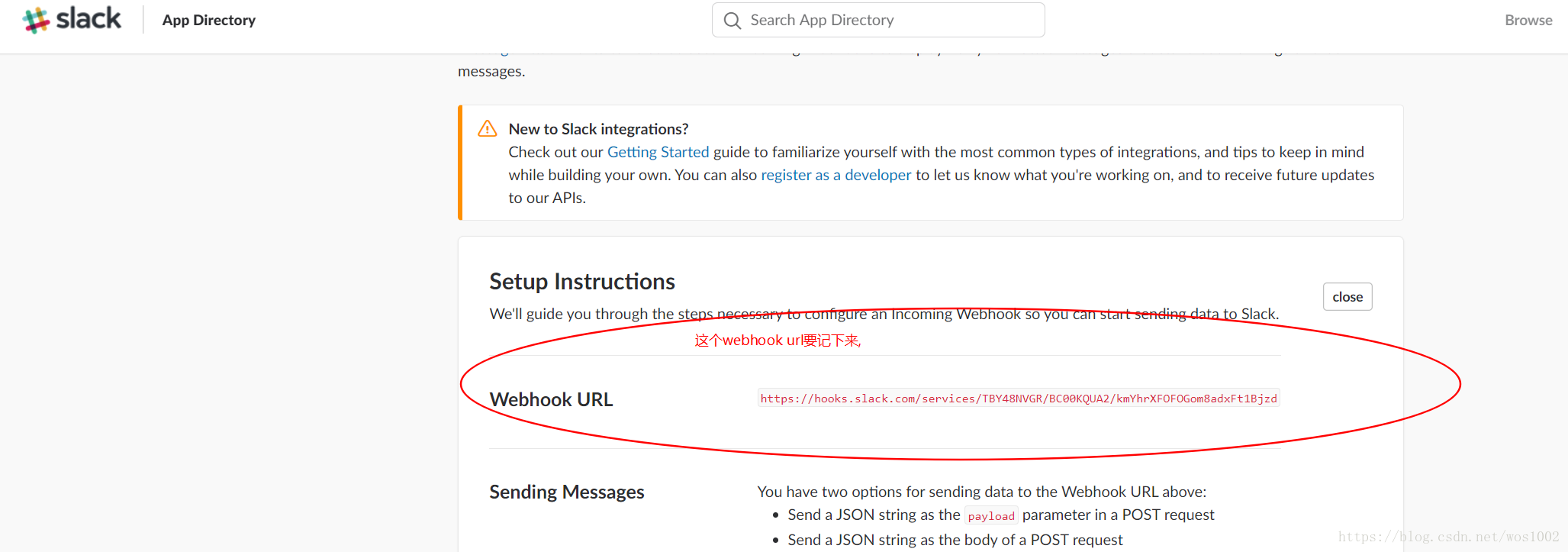Follow the register as a developer link
The width and height of the screenshot is (1568, 552).
click(x=836, y=175)
